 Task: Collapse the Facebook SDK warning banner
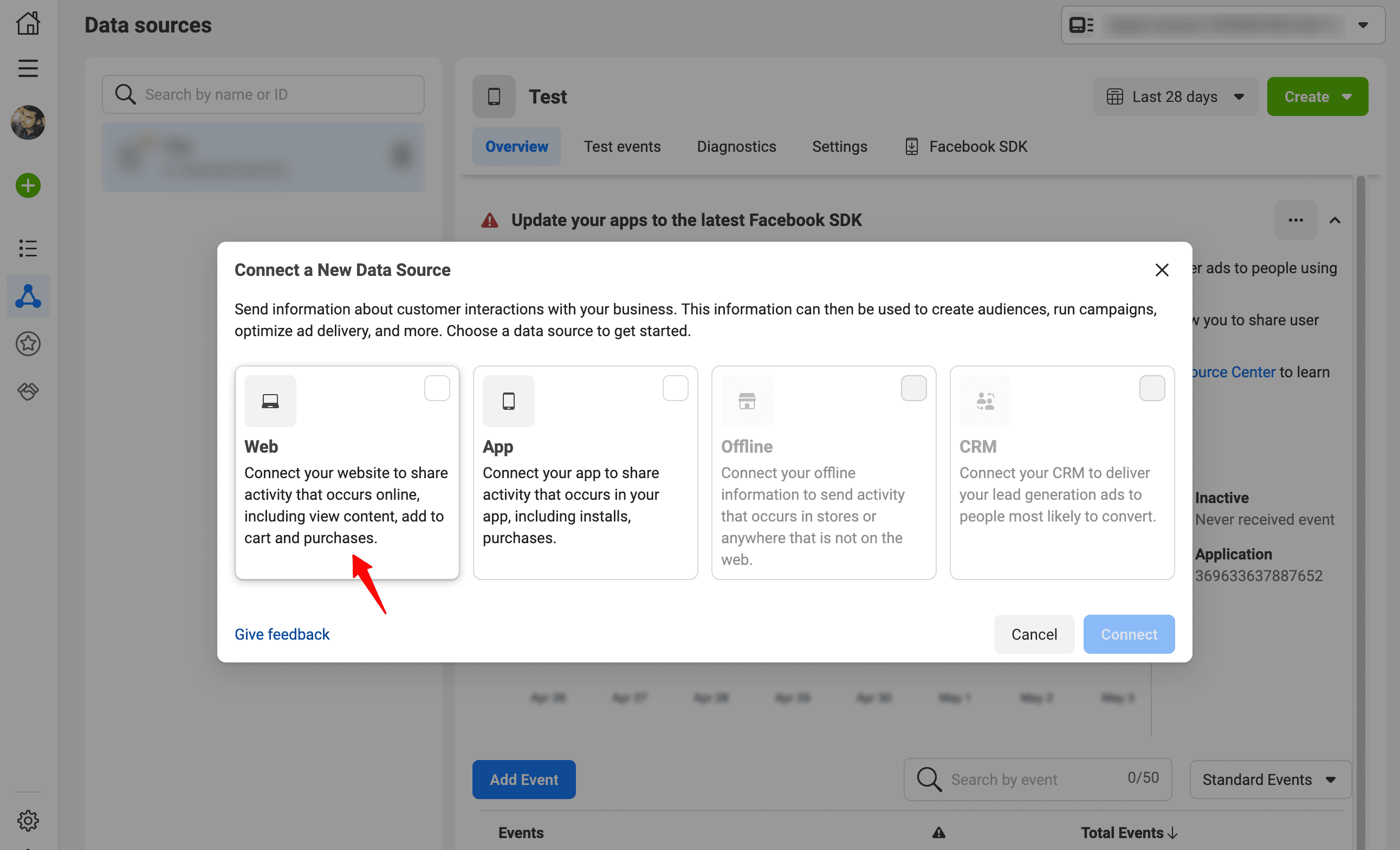click(1335, 220)
